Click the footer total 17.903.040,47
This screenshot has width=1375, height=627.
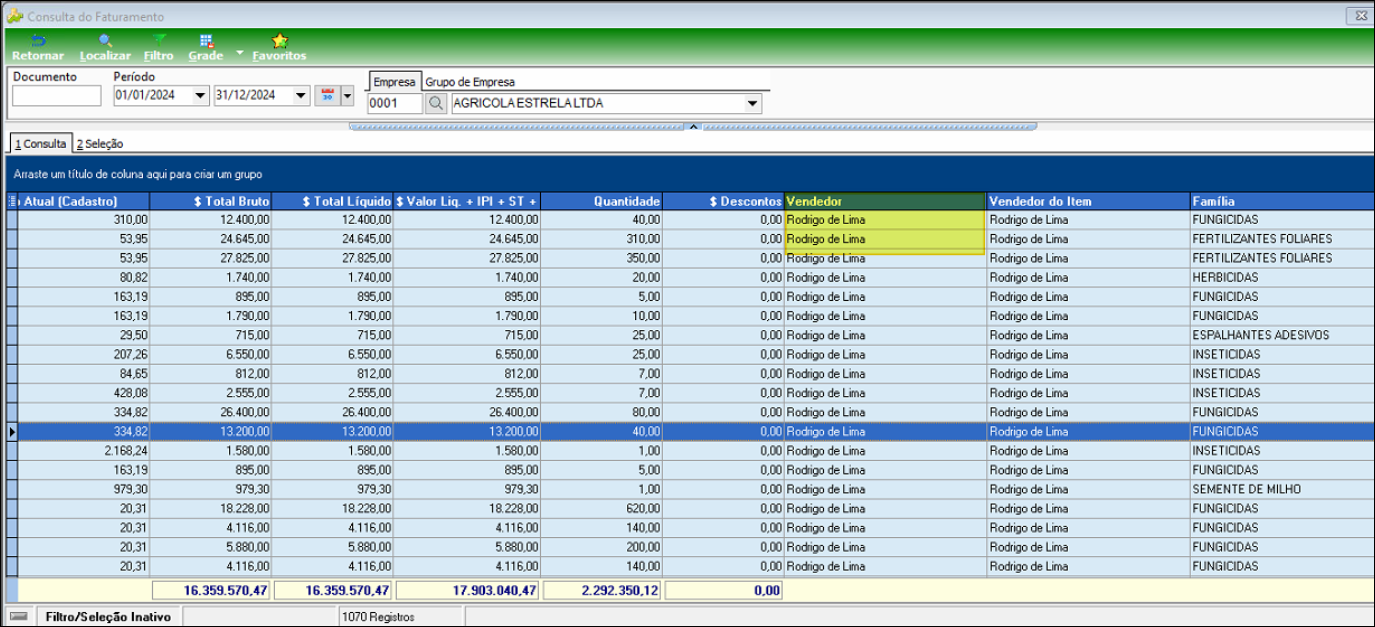point(467,591)
